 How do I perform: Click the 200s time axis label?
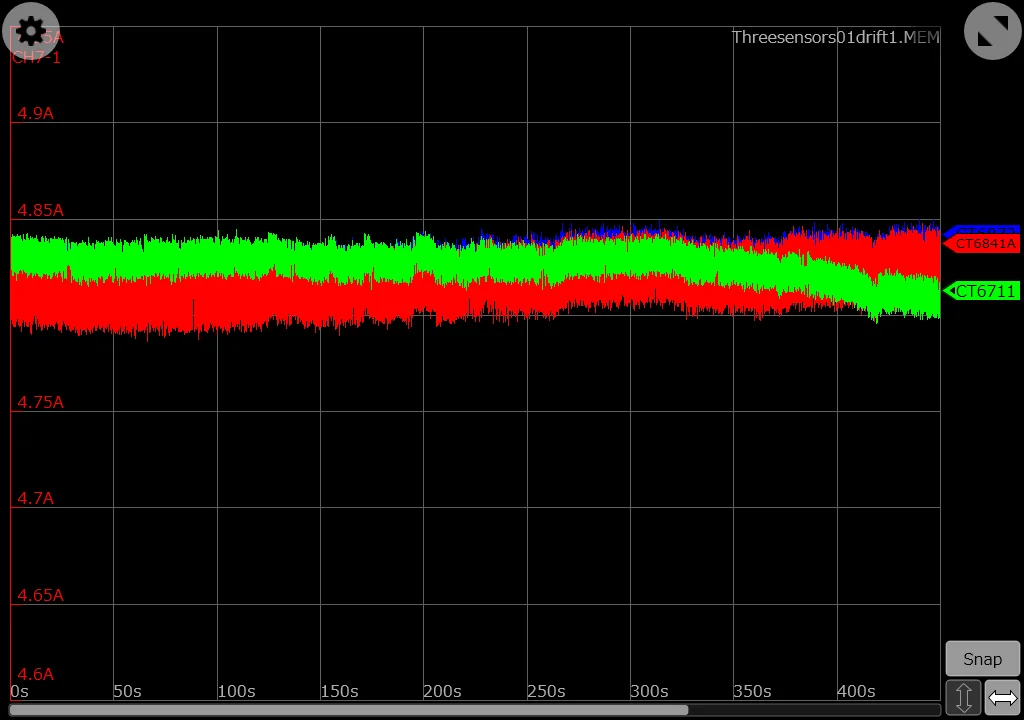coord(441,691)
